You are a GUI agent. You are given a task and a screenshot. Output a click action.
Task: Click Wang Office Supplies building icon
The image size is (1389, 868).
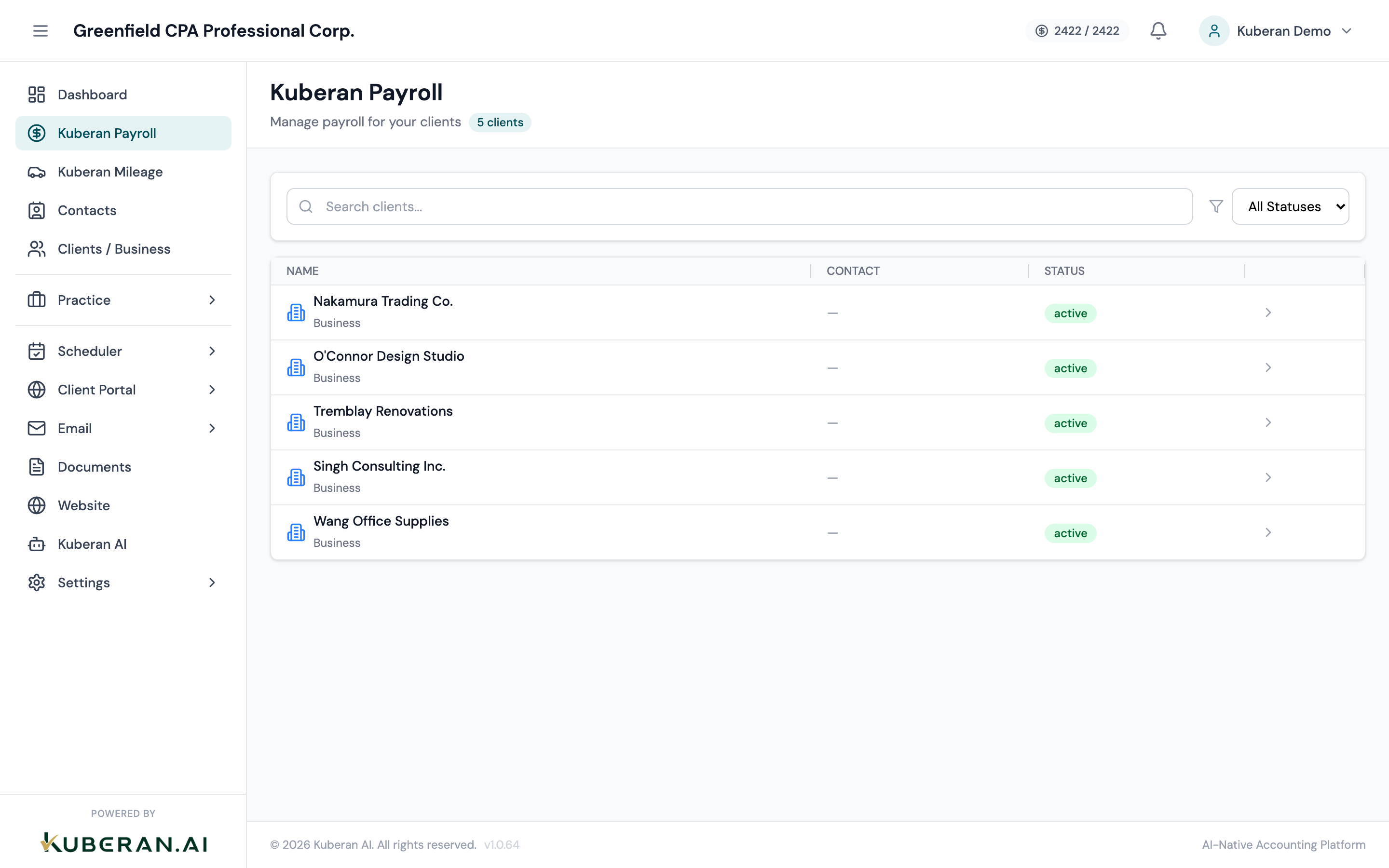point(296,532)
